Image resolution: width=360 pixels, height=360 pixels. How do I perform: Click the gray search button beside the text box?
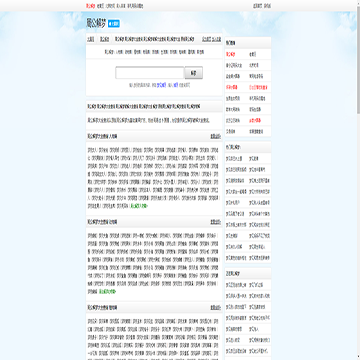coord(194,73)
